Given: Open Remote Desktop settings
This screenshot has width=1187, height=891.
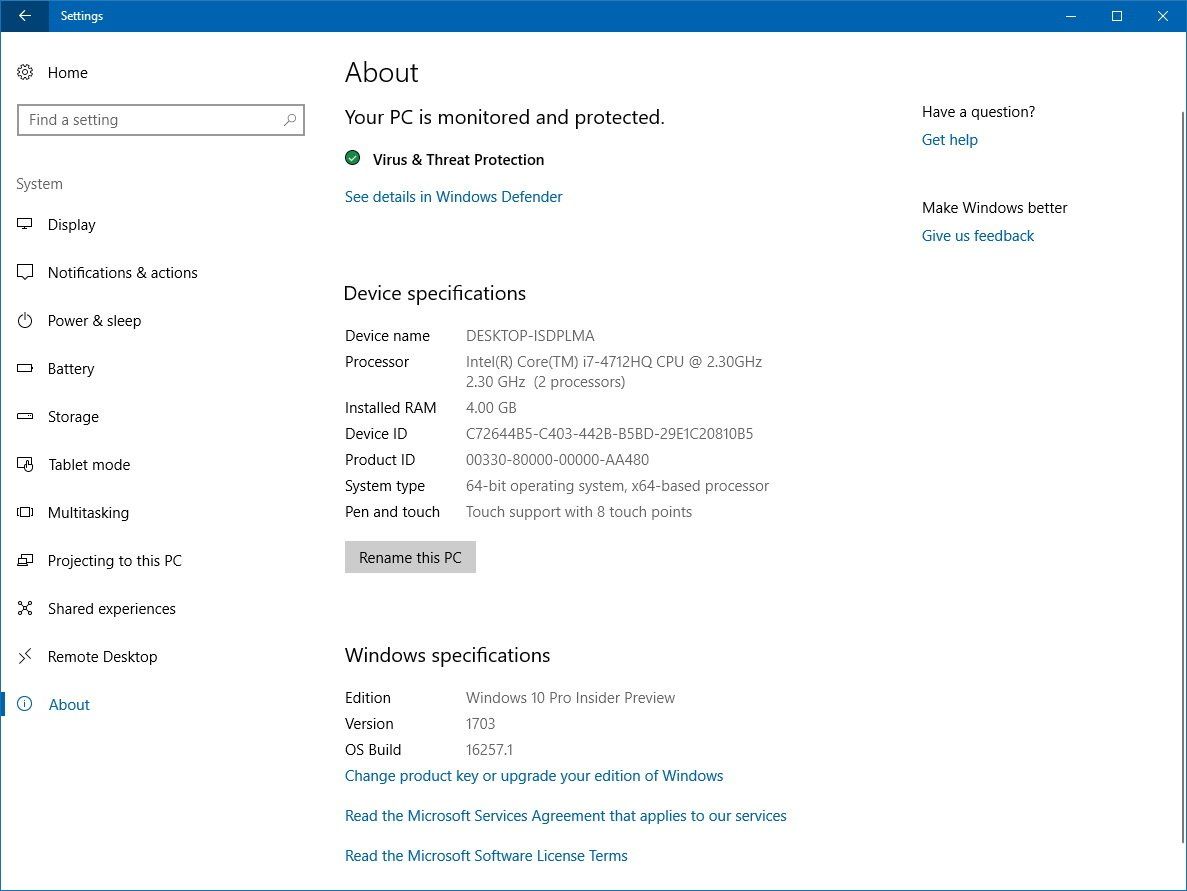Looking at the screenshot, I should tap(24, 656).
